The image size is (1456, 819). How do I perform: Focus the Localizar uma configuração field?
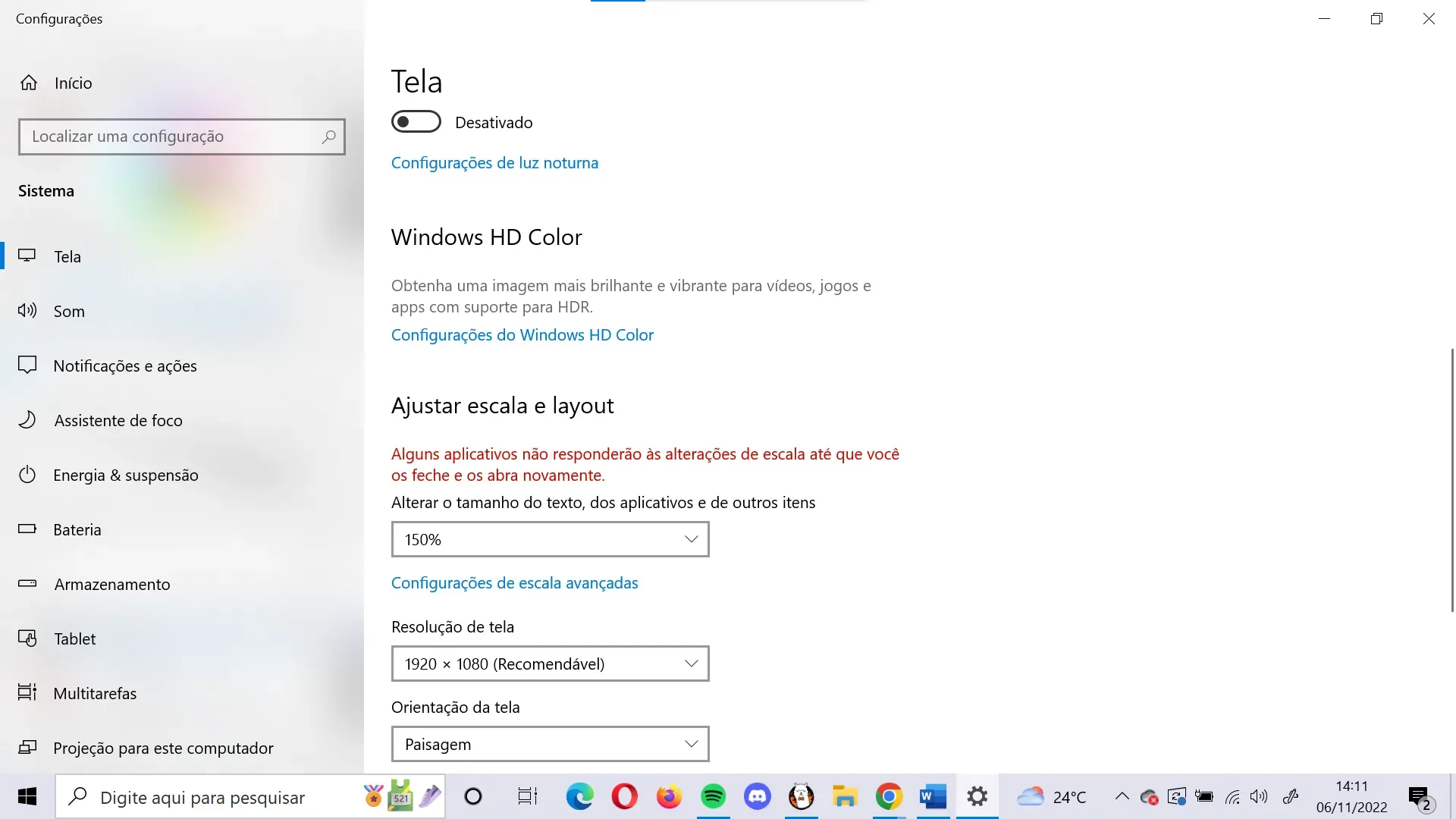point(182,136)
